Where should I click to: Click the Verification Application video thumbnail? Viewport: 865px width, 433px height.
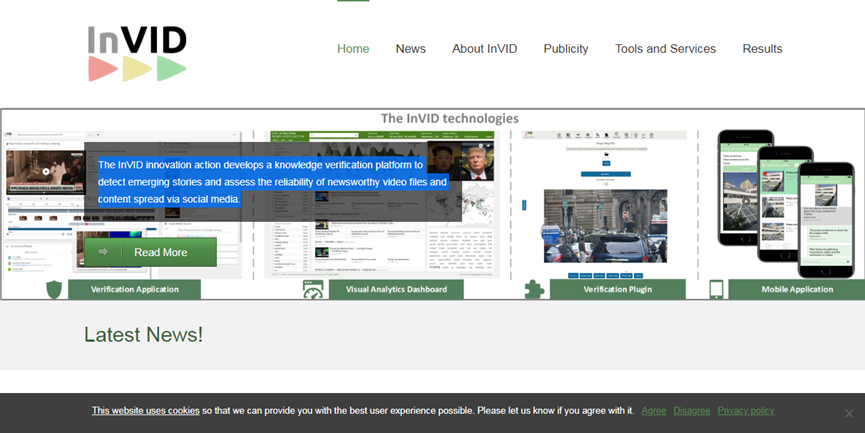tap(45, 172)
